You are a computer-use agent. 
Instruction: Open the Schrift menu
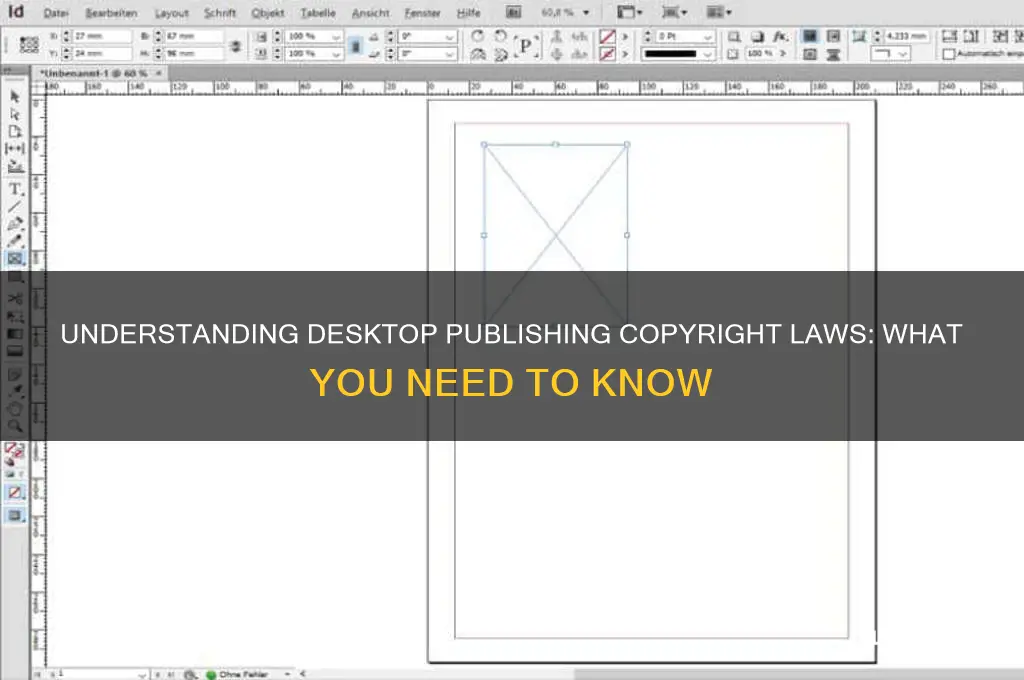tap(219, 13)
